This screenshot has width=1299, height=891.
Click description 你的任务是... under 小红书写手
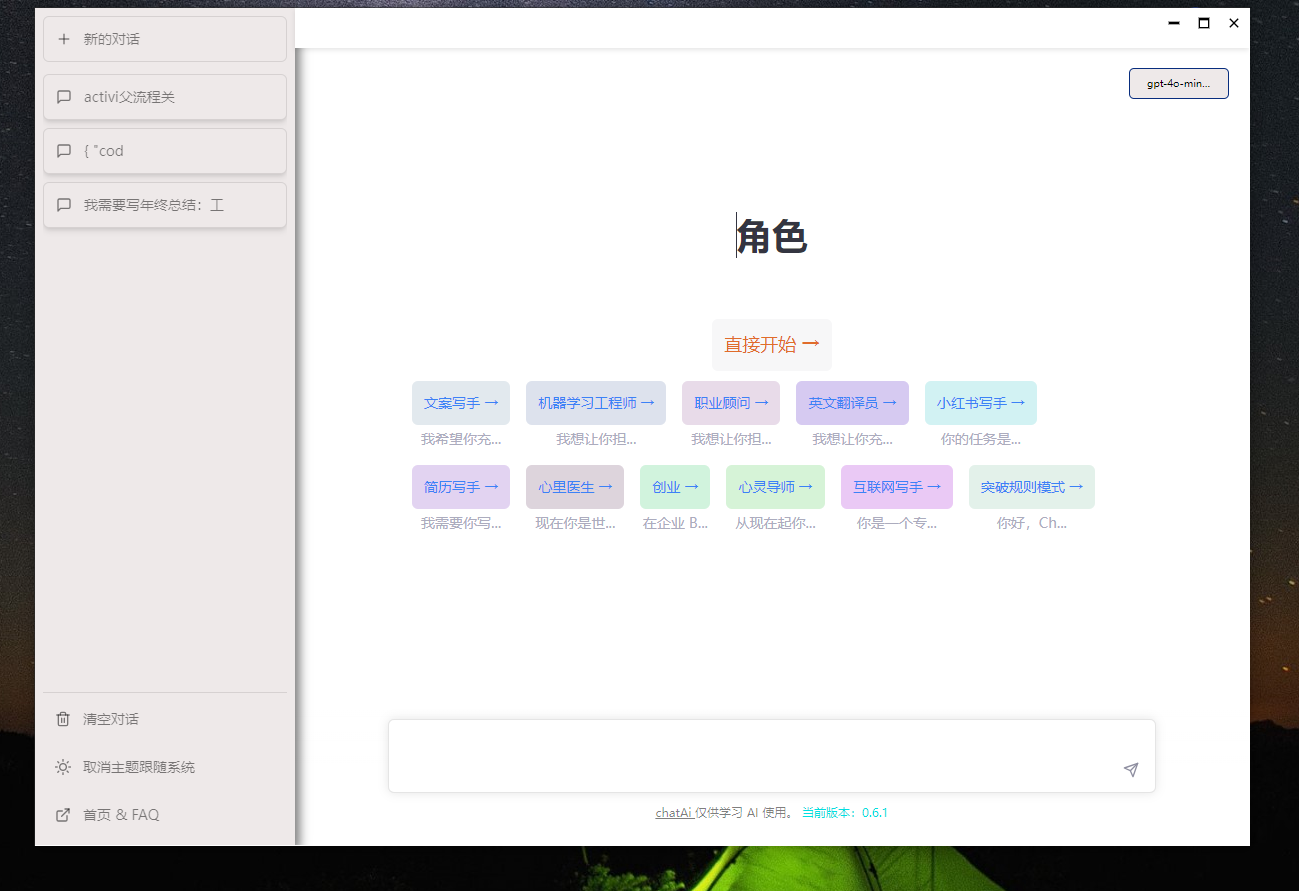pyautogui.click(x=981, y=439)
